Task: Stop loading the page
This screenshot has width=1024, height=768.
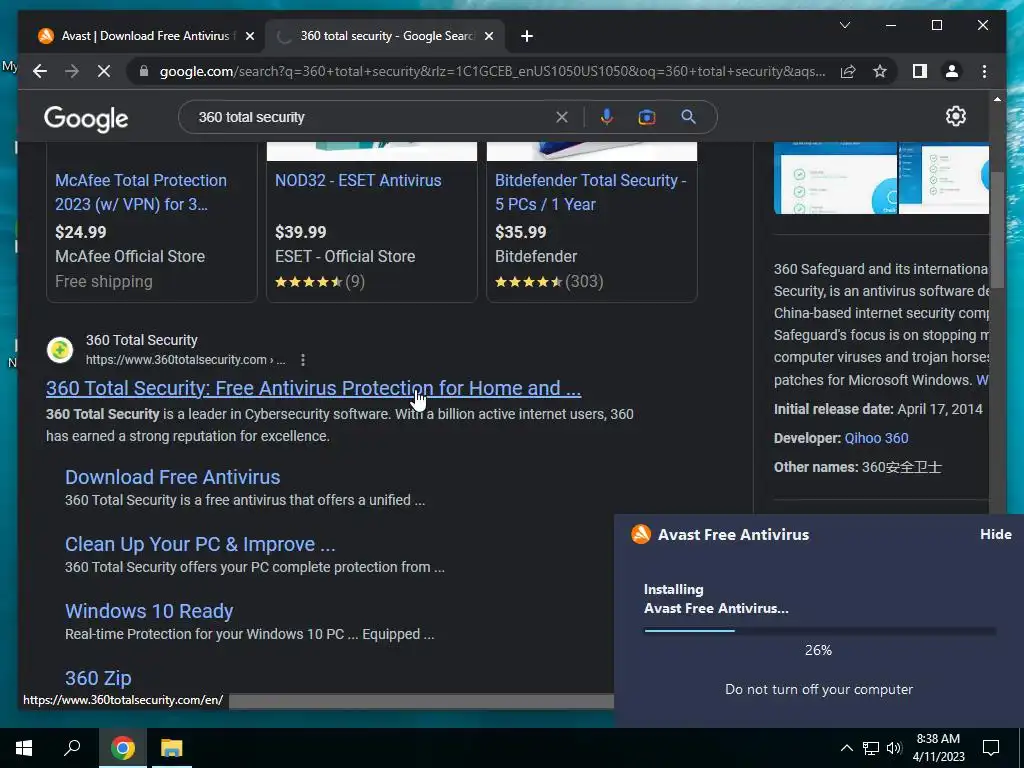Action: click(x=104, y=71)
